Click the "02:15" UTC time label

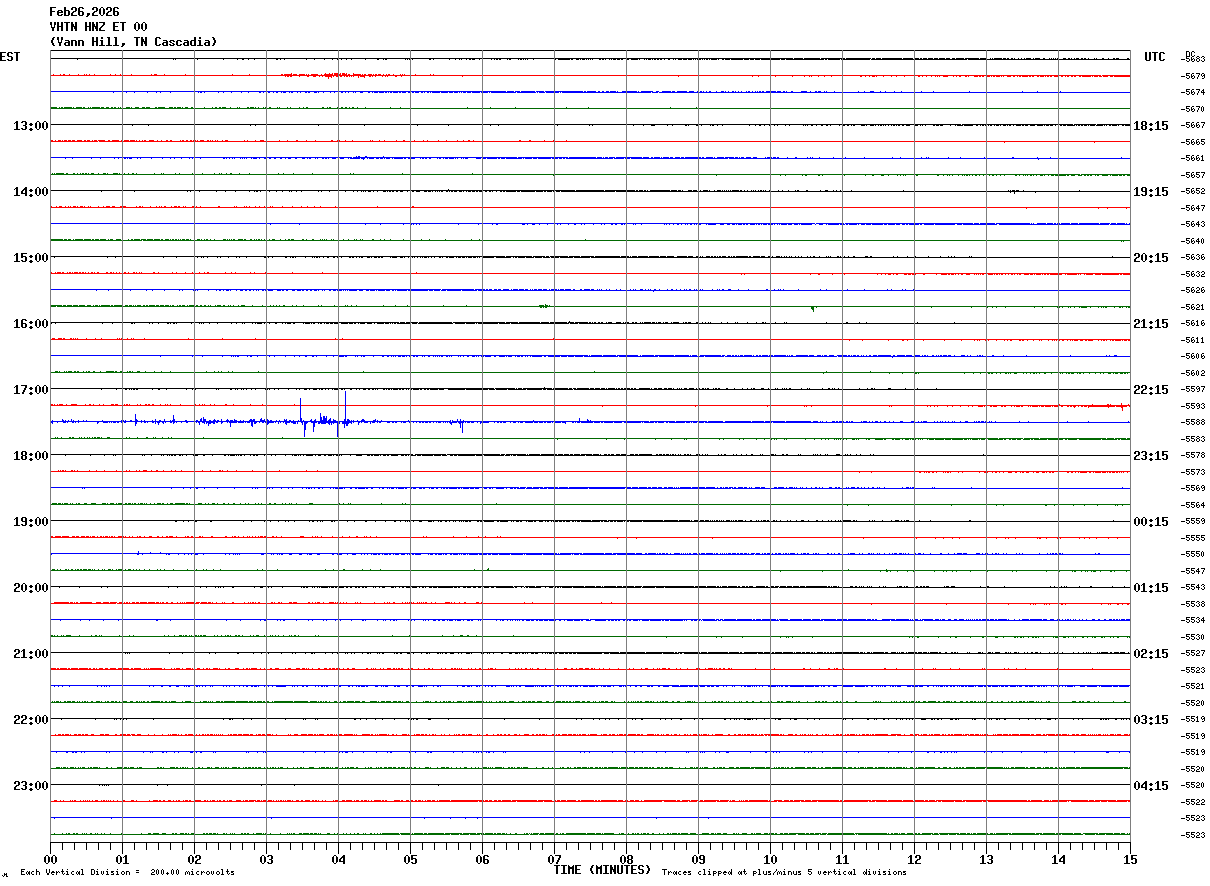[1151, 654]
